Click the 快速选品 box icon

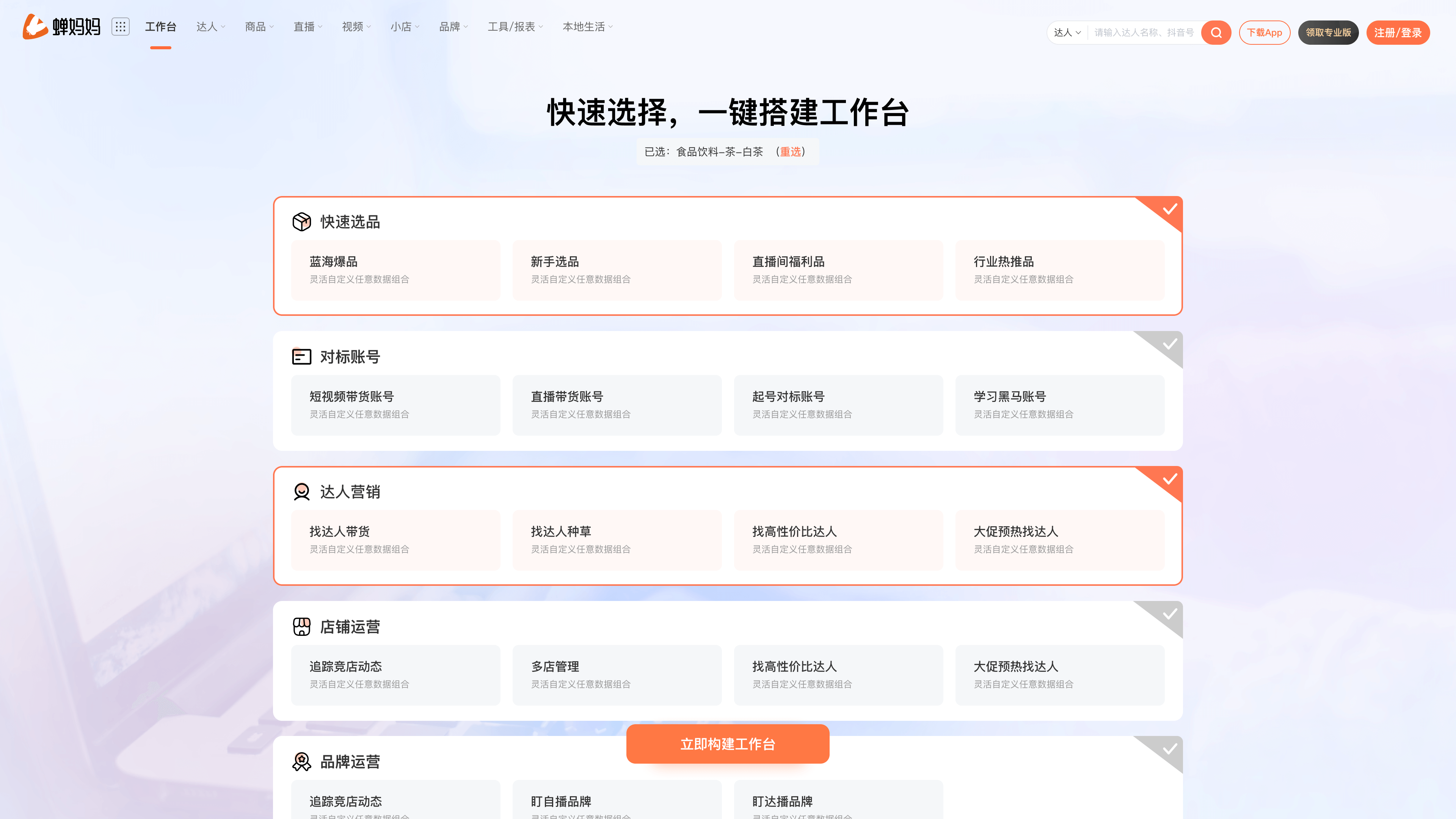click(x=301, y=221)
